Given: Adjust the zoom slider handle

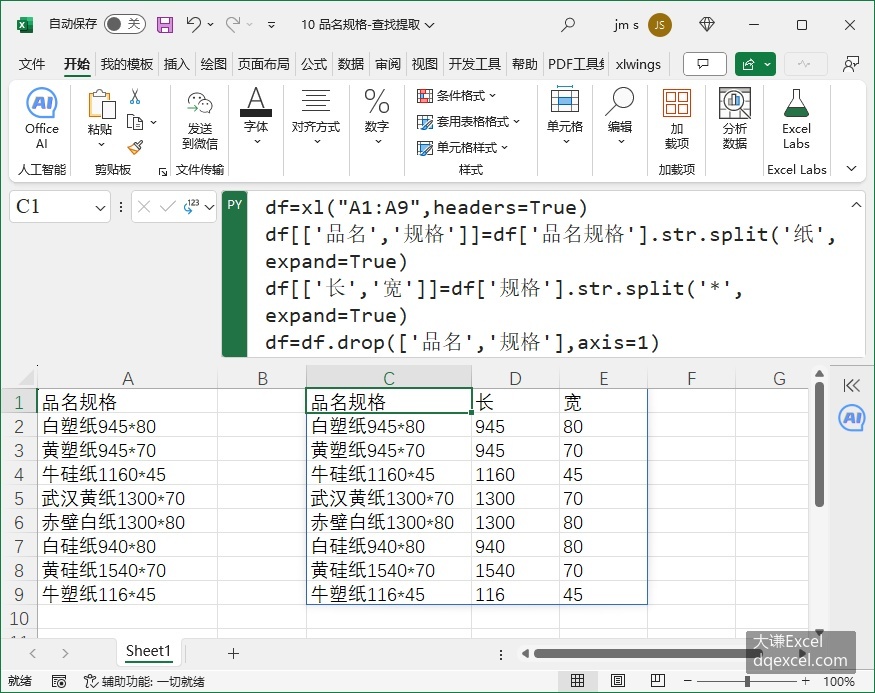Looking at the screenshot, I should point(747,681).
